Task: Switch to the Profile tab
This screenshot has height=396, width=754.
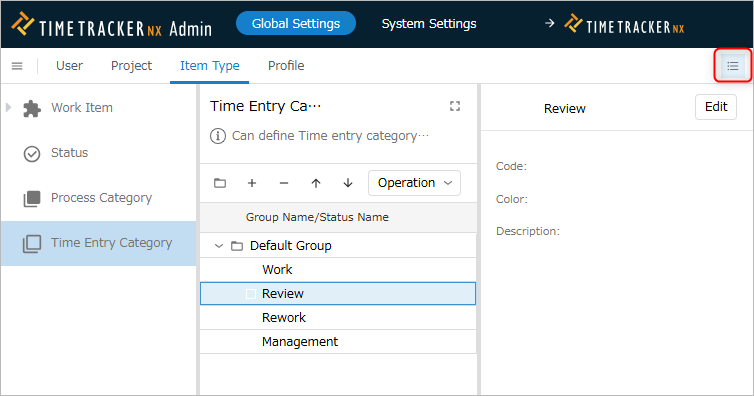Action: coord(286,66)
